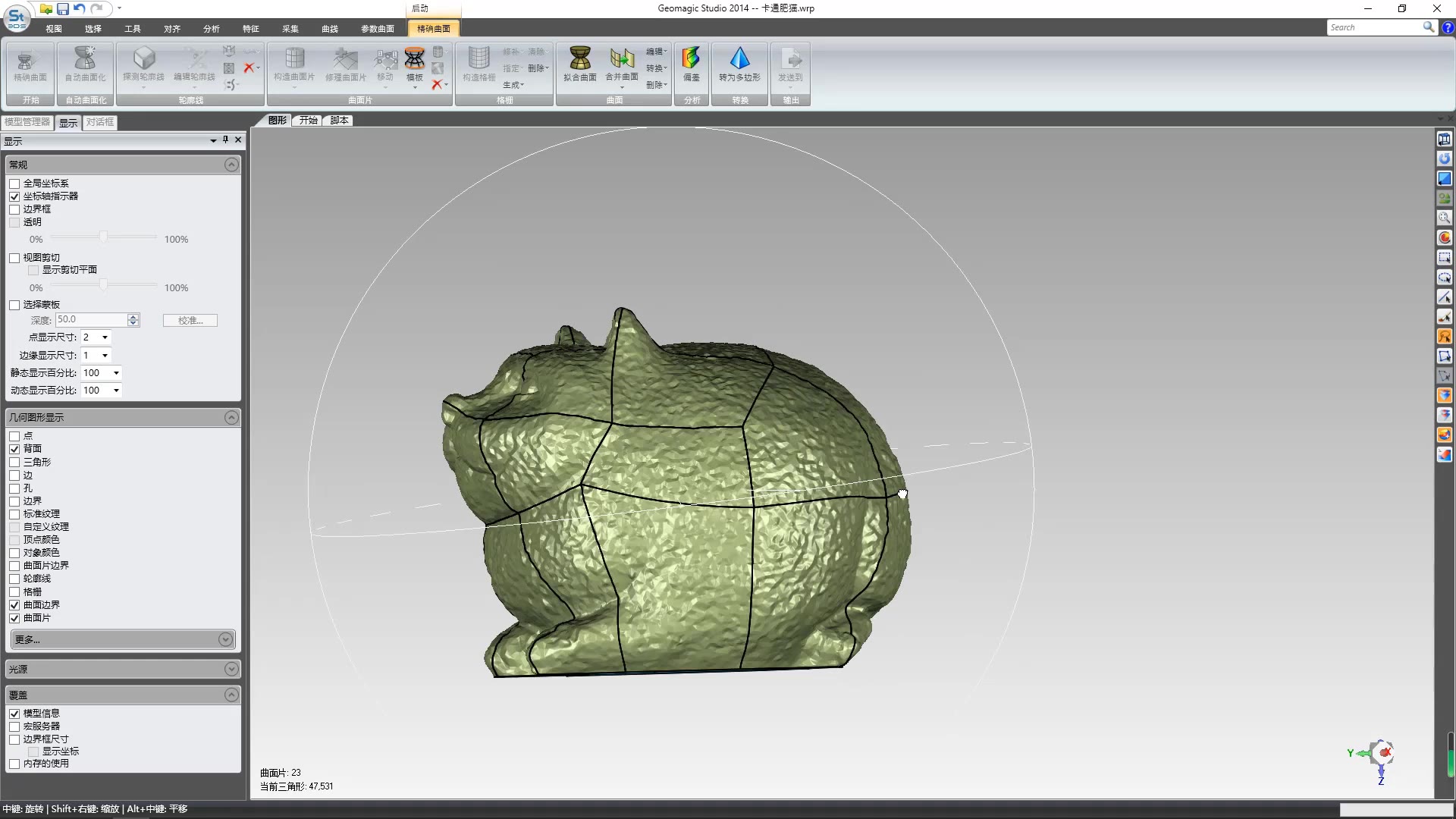This screenshot has width=1456, height=819.
Task: Select the paintbrush selection tool
Action: 1445,316
